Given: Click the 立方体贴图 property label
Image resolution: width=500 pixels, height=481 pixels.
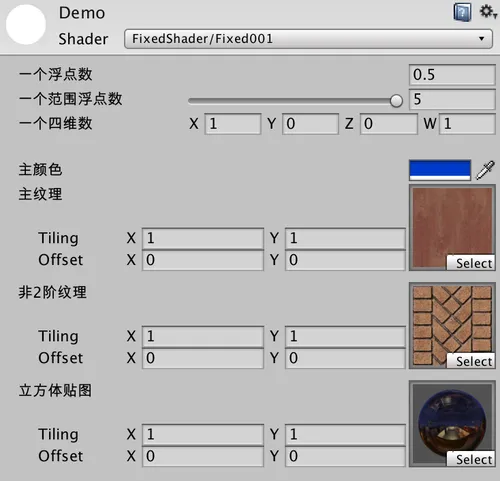Looking at the screenshot, I should 55,390.
